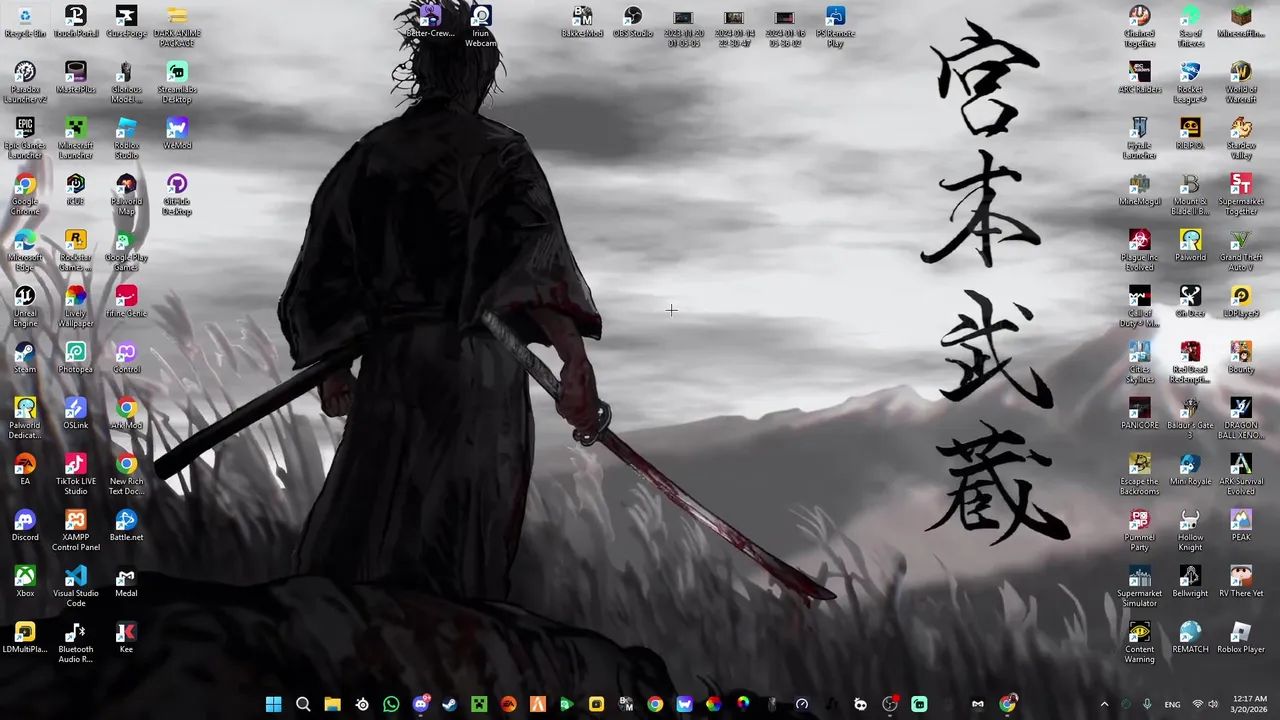Open Cities Skylines desktop shortcut

pyautogui.click(x=1139, y=362)
